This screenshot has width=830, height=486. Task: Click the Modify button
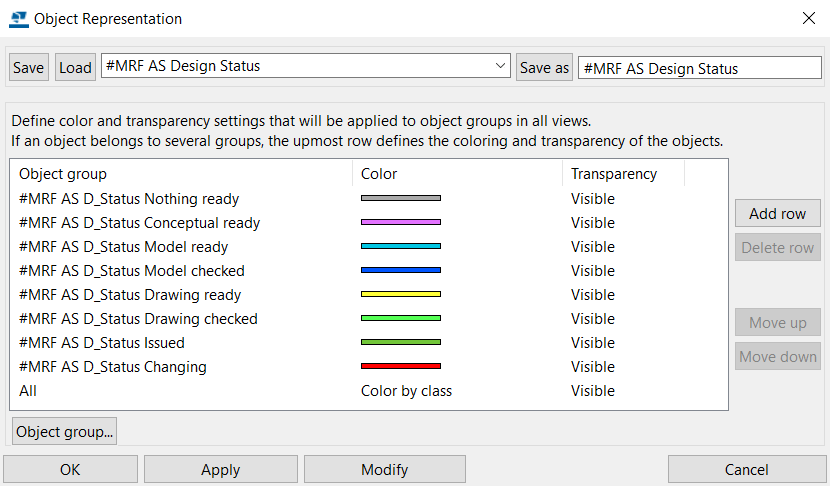pyautogui.click(x=385, y=470)
